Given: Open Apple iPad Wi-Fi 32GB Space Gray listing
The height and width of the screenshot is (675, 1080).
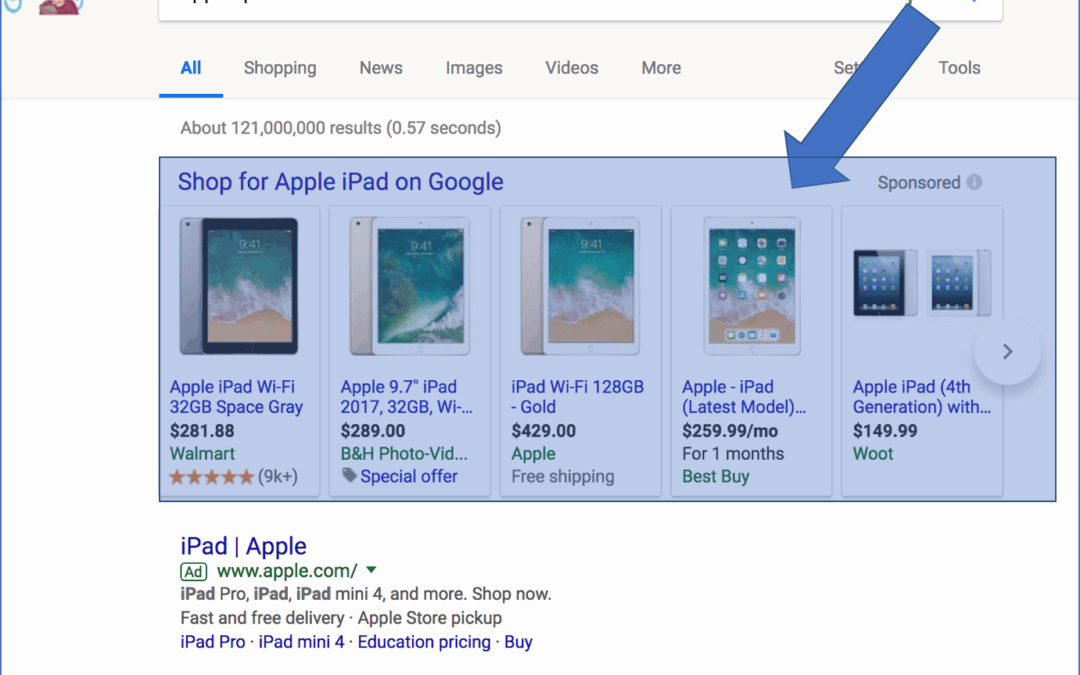Looking at the screenshot, I should click(x=236, y=397).
